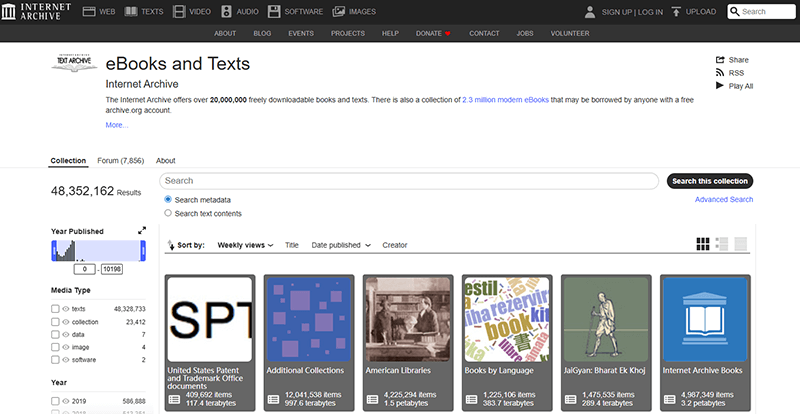Image resolution: width=800 pixels, height=414 pixels.
Task: Click the Play All triangle icon
Action: (x=720, y=86)
